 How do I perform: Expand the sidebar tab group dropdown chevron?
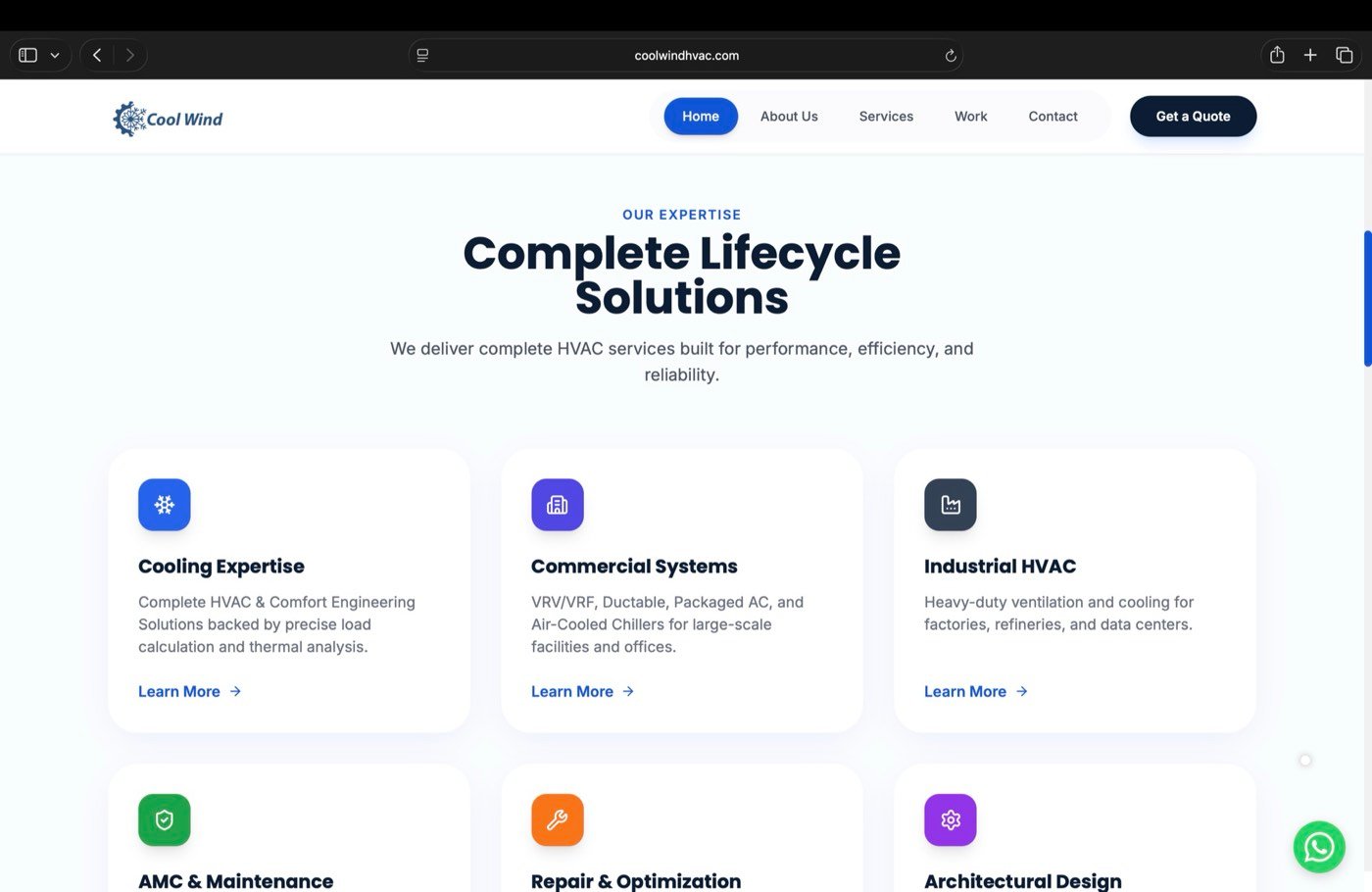tap(55, 56)
